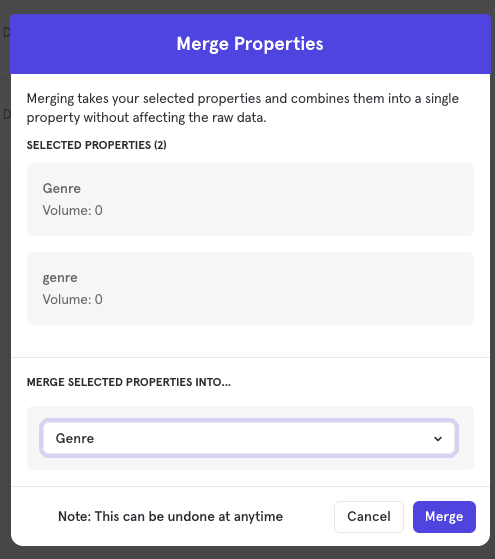
Task: Click the 'Selected Properties (2)' heading
Action: click(97, 145)
